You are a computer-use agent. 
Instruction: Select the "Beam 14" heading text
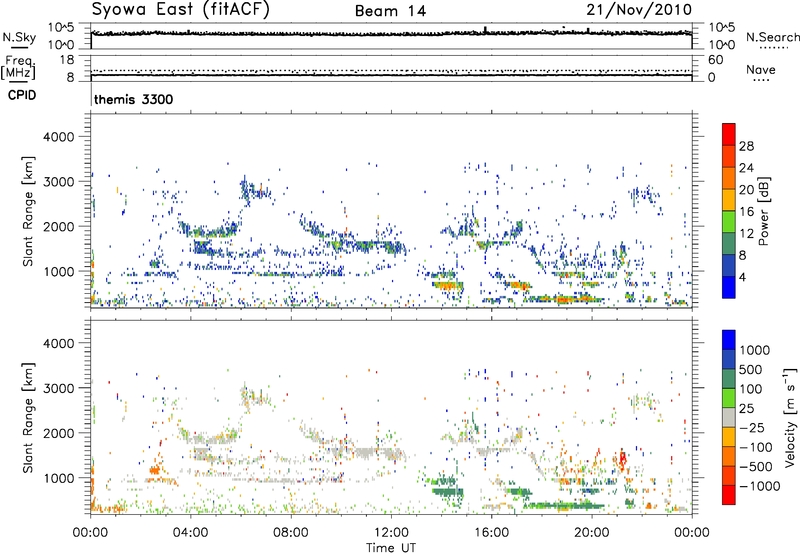click(390, 11)
